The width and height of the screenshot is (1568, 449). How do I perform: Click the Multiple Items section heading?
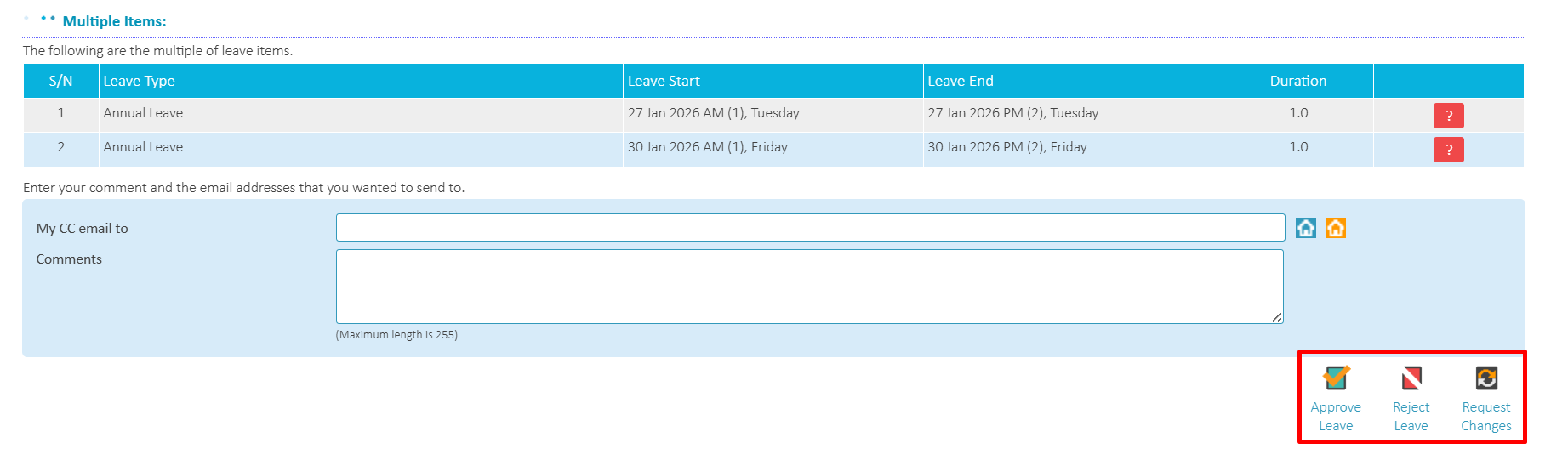pyautogui.click(x=114, y=21)
